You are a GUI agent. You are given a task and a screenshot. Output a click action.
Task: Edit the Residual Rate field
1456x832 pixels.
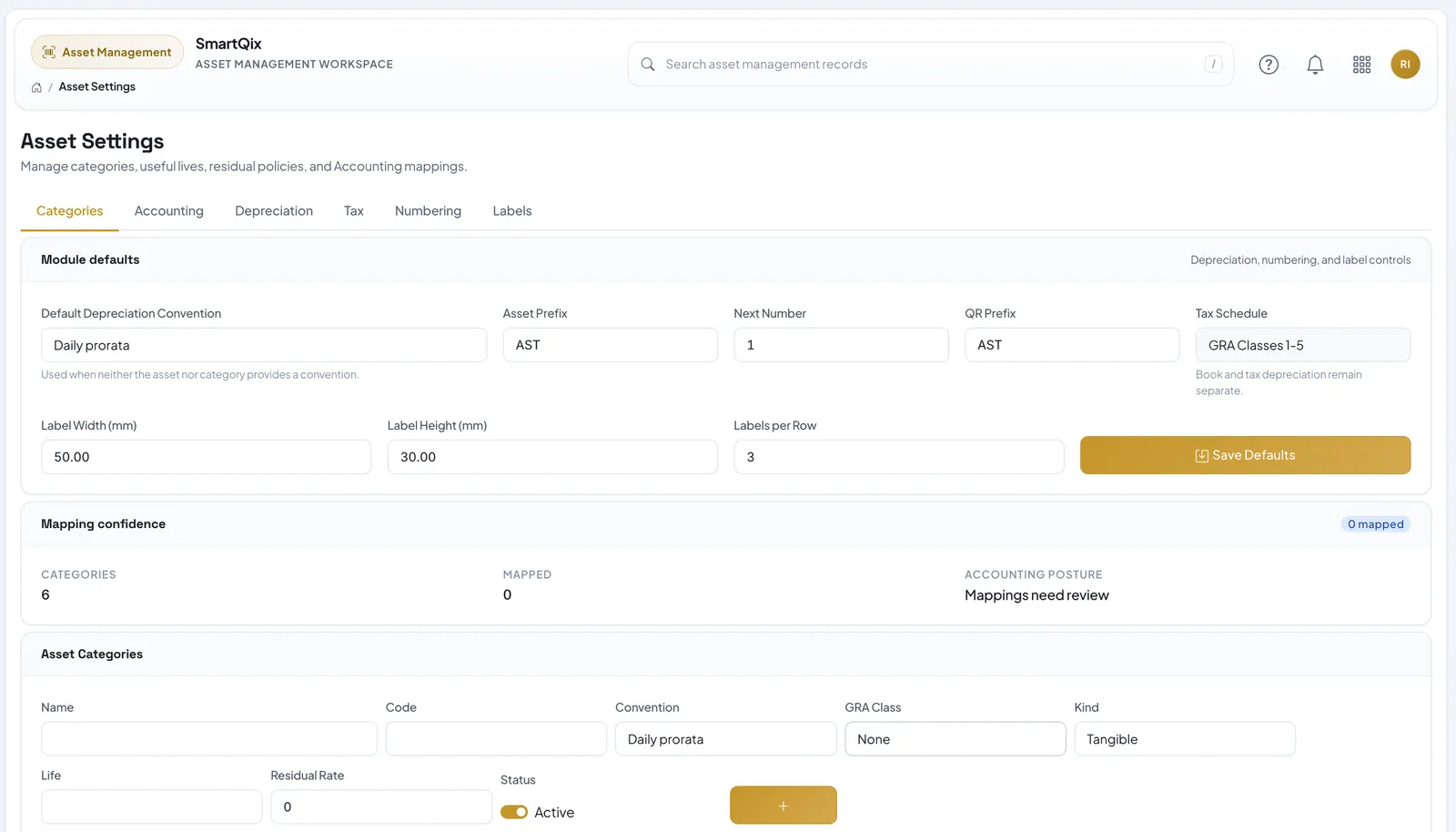tap(381, 807)
